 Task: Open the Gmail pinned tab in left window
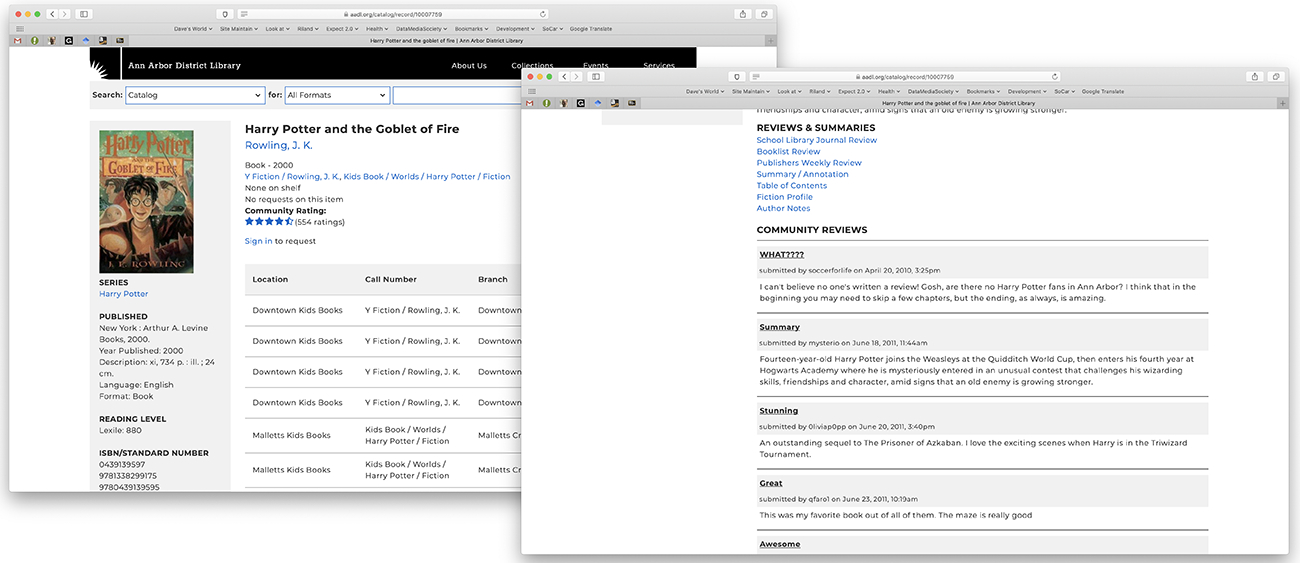(19, 40)
